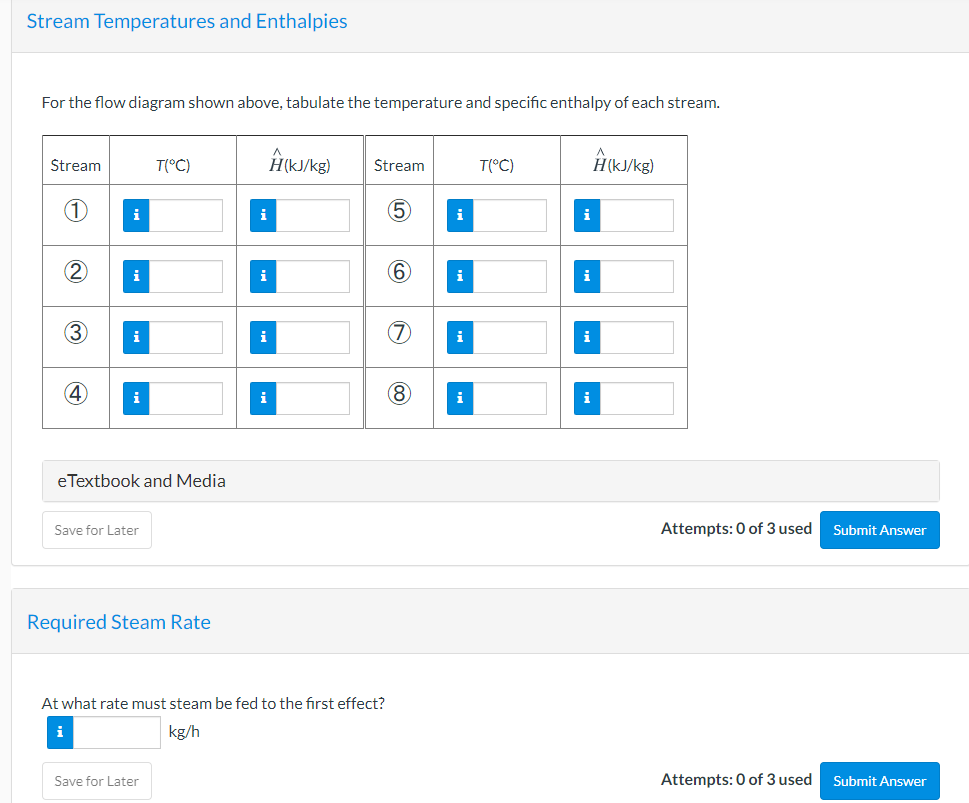969x803 pixels.
Task: Click info icon for Stream 4 enthalpy
Action: tap(263, 398)
